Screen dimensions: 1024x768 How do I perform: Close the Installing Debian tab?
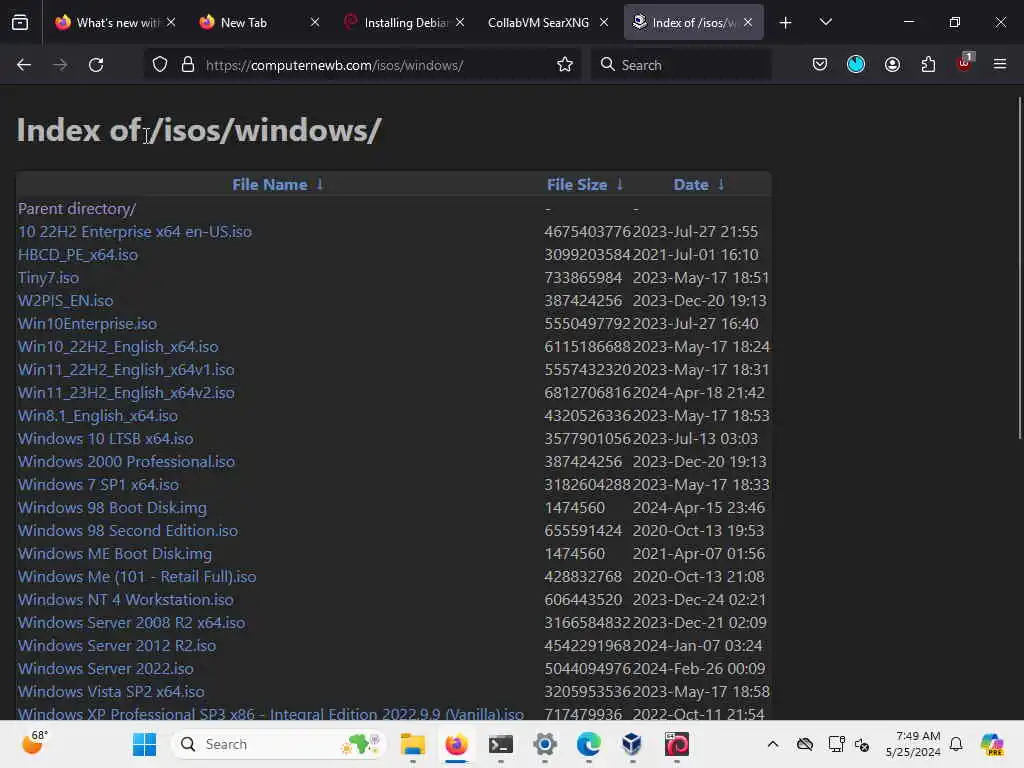tap(460, 23)
